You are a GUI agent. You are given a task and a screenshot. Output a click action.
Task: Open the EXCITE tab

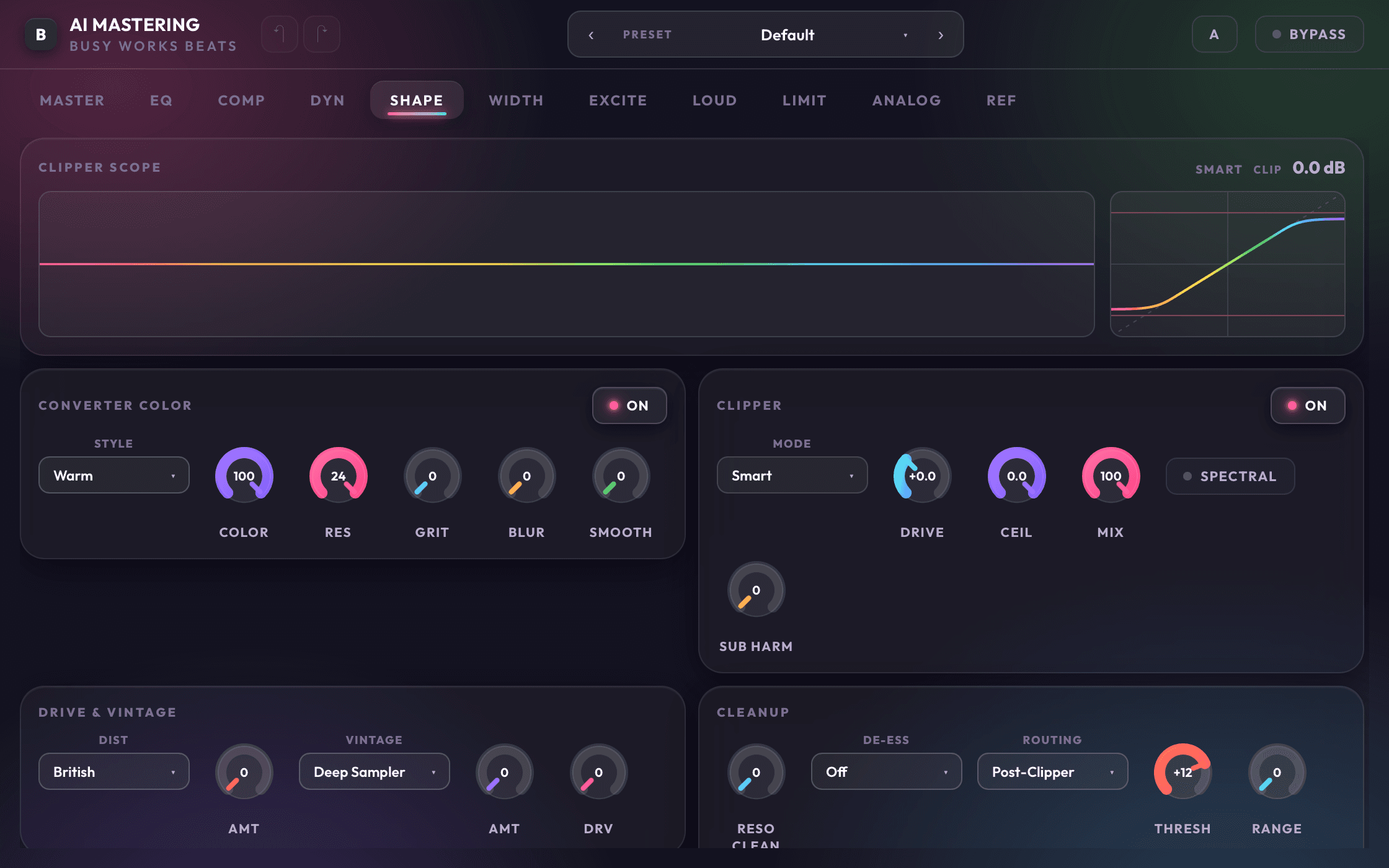tap(618, 100)
